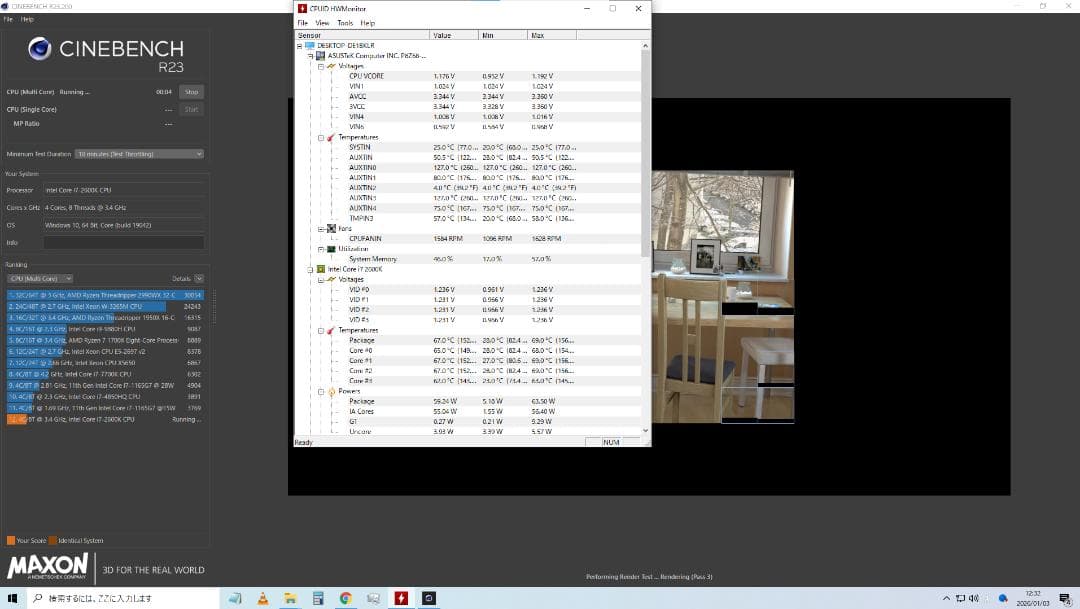This screenshot has height=609, width=1080.
Task: Collapse the Utilization group
Action: pyautogui.click(x=321, y=249)
